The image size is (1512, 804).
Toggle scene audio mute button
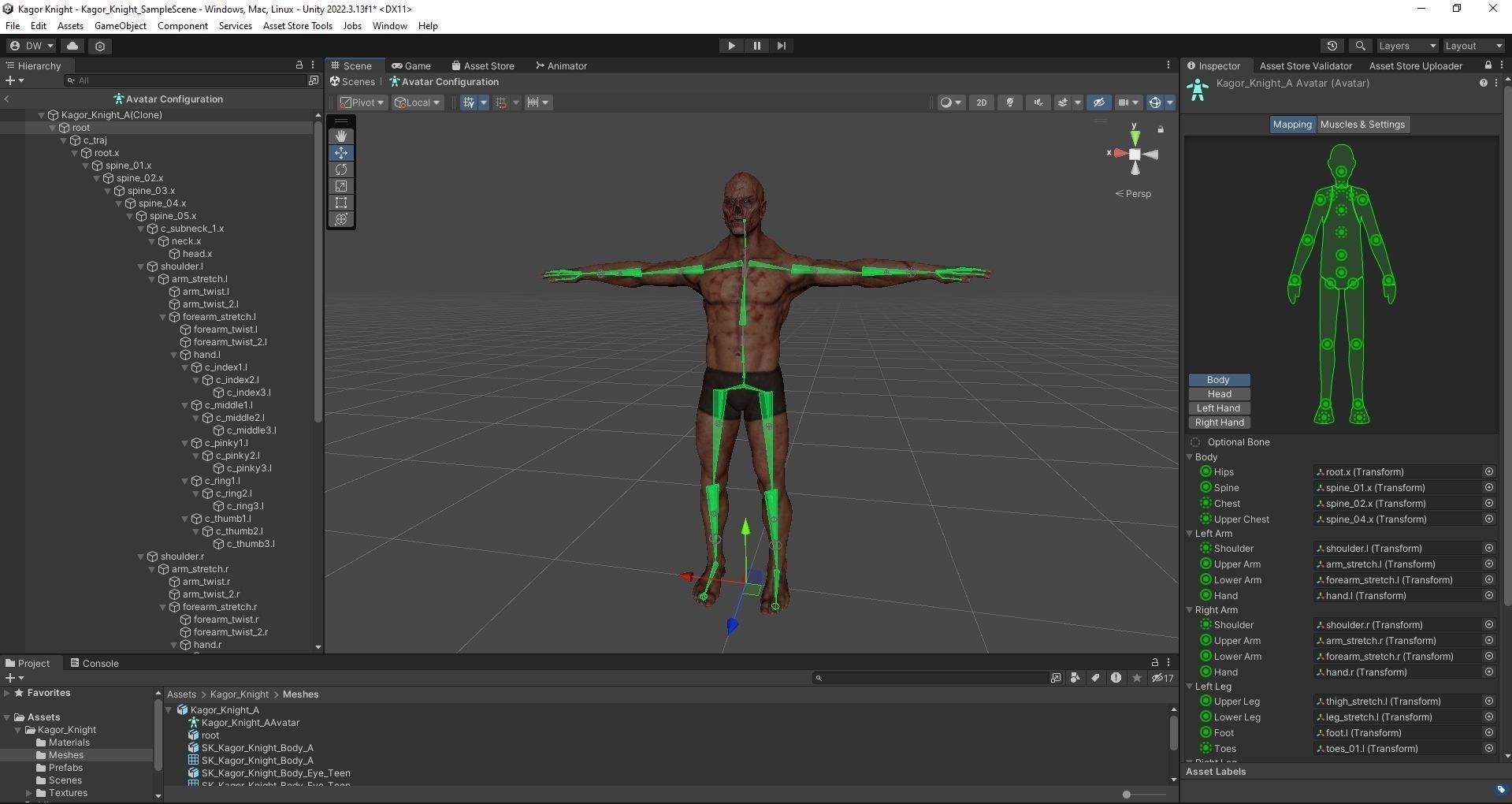pyautogui.click(x=1038, y=102)
